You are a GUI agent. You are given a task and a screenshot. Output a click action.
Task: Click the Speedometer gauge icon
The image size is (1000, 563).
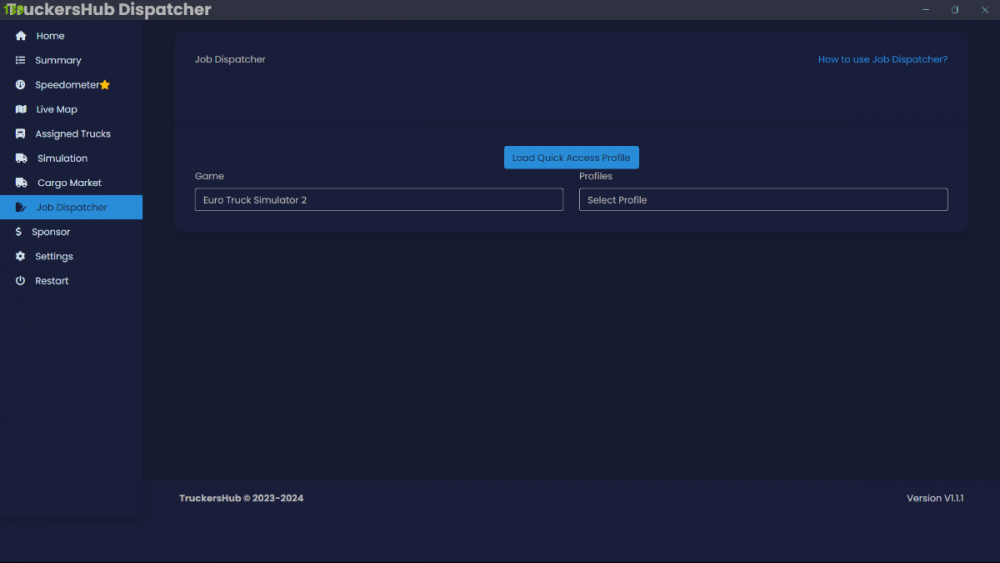tap(20, 85)
